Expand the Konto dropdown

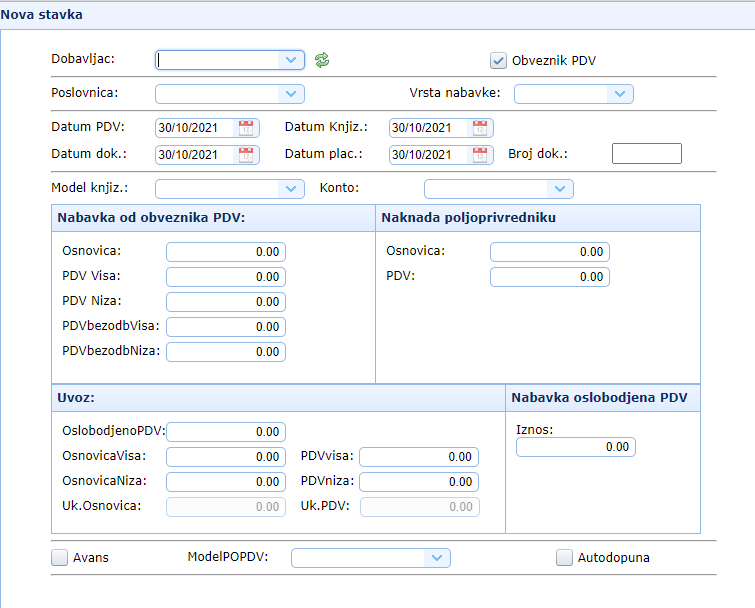point(560,188)
